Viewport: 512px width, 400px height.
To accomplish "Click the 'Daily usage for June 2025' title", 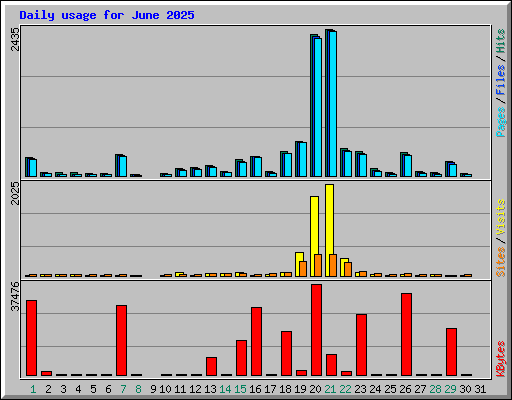I will (x=107, y=15).
